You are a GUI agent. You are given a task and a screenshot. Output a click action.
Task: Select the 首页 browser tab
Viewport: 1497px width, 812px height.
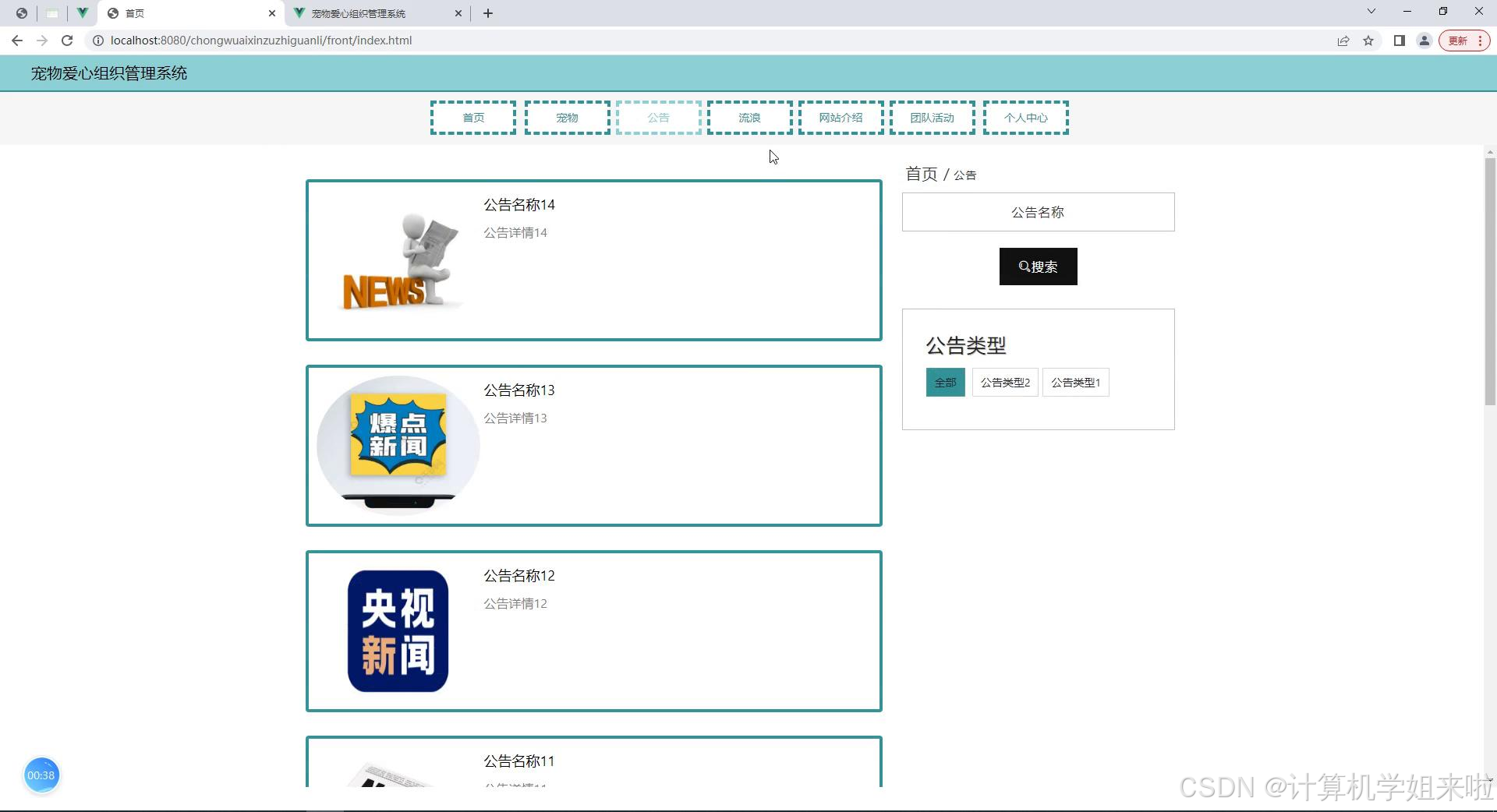[x=191, y=13]
